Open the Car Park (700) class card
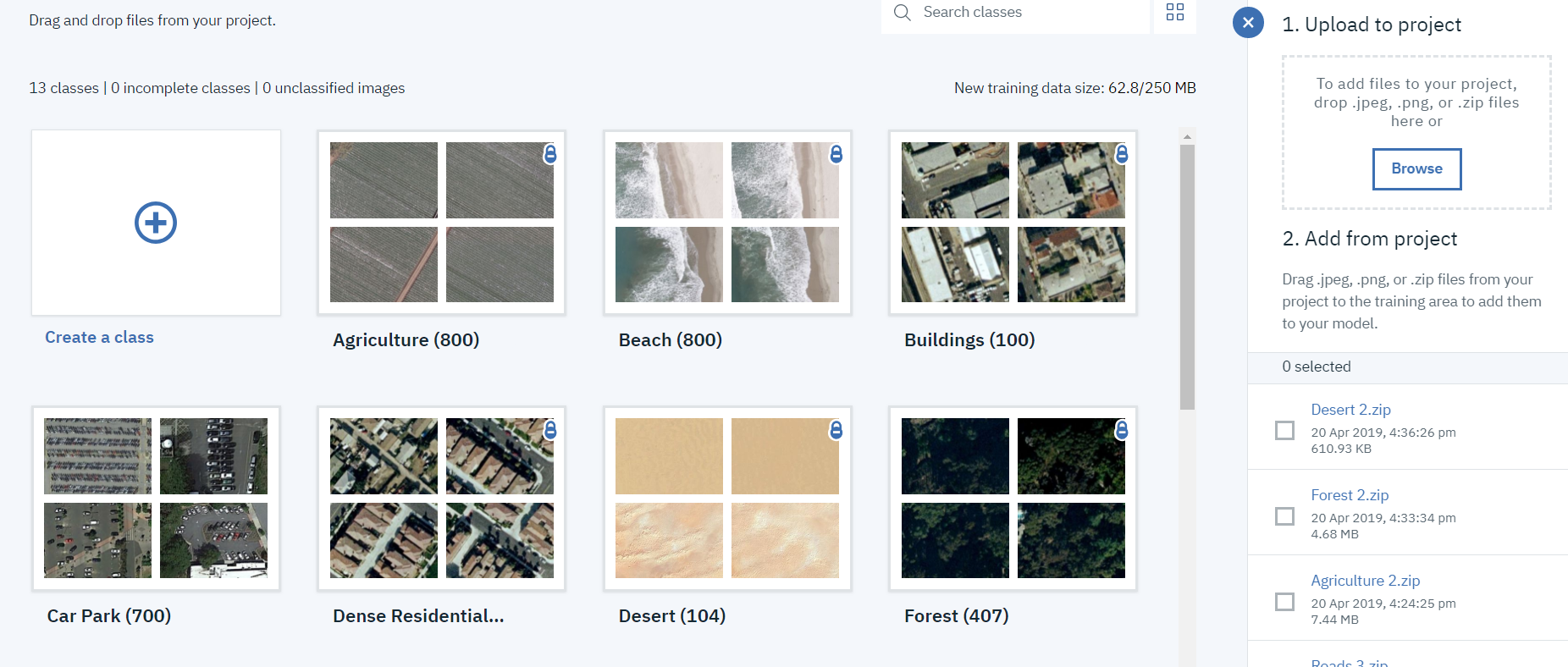The width and height of the screenshot is (1568, 667). (156, 499)
